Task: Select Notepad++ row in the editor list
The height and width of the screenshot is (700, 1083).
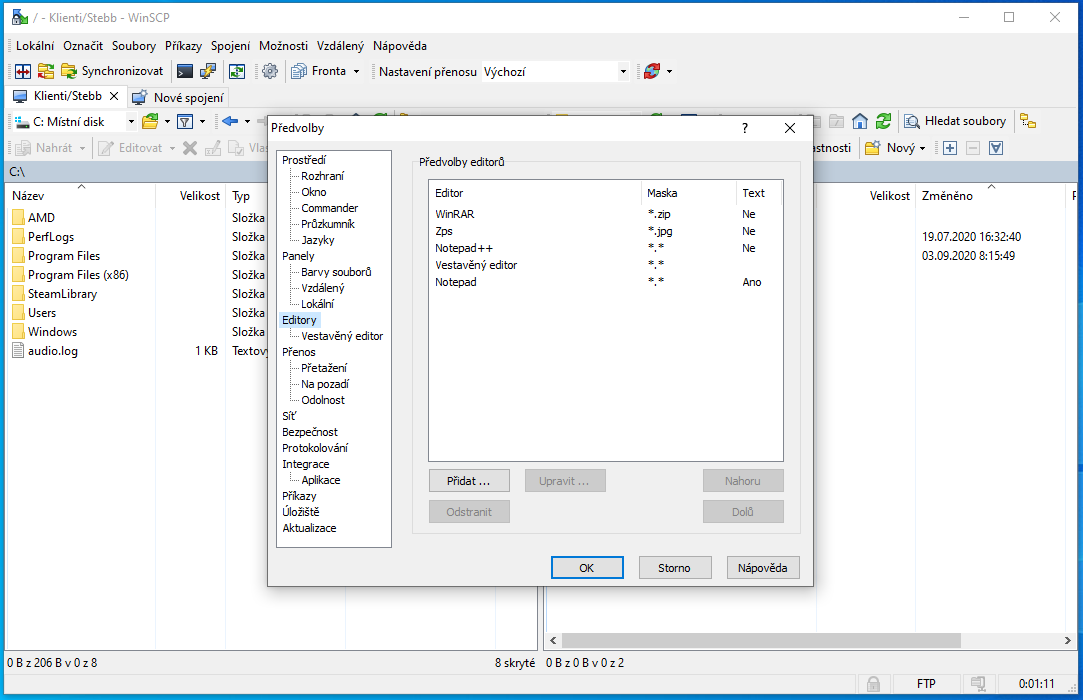Action: click(x=464, y=248)
